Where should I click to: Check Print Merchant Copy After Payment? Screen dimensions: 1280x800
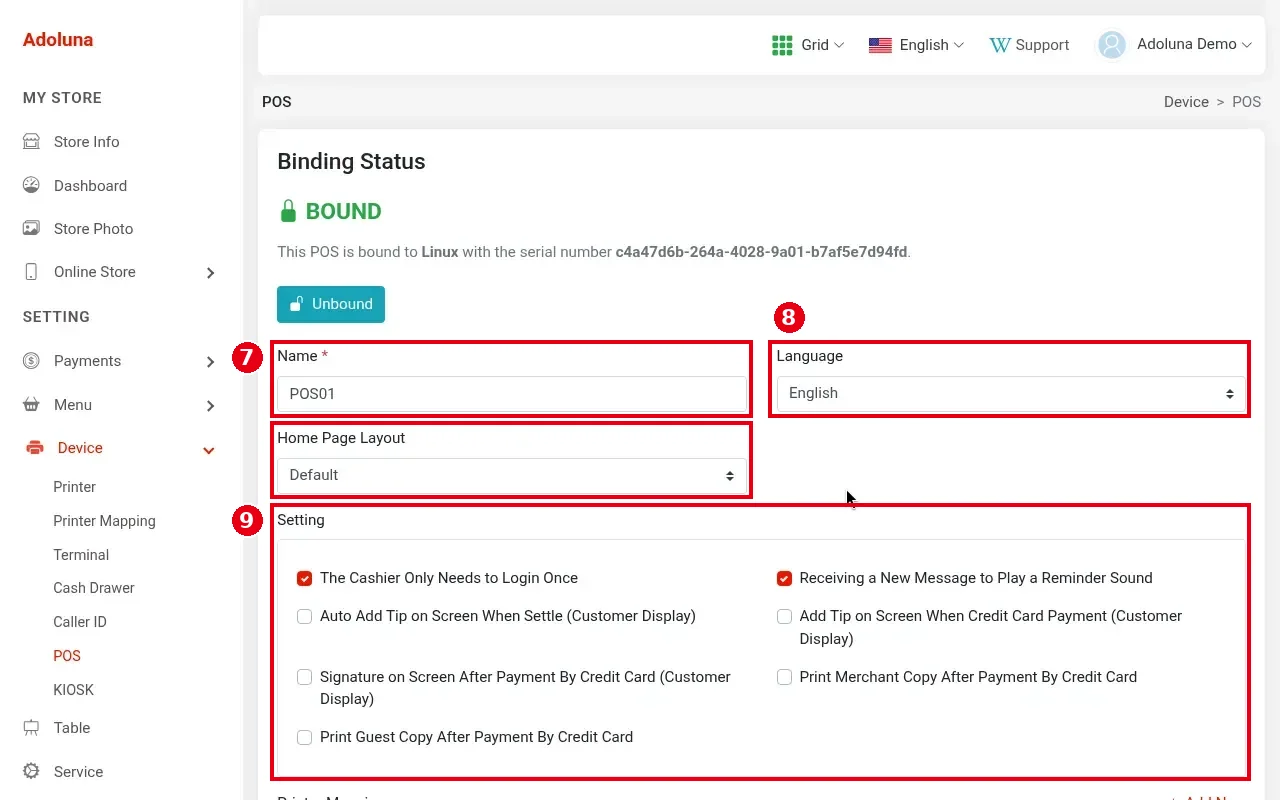click(785, 677)
